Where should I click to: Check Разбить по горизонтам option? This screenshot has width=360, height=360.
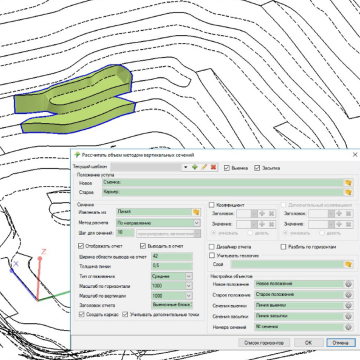click(x=283, y=247)
